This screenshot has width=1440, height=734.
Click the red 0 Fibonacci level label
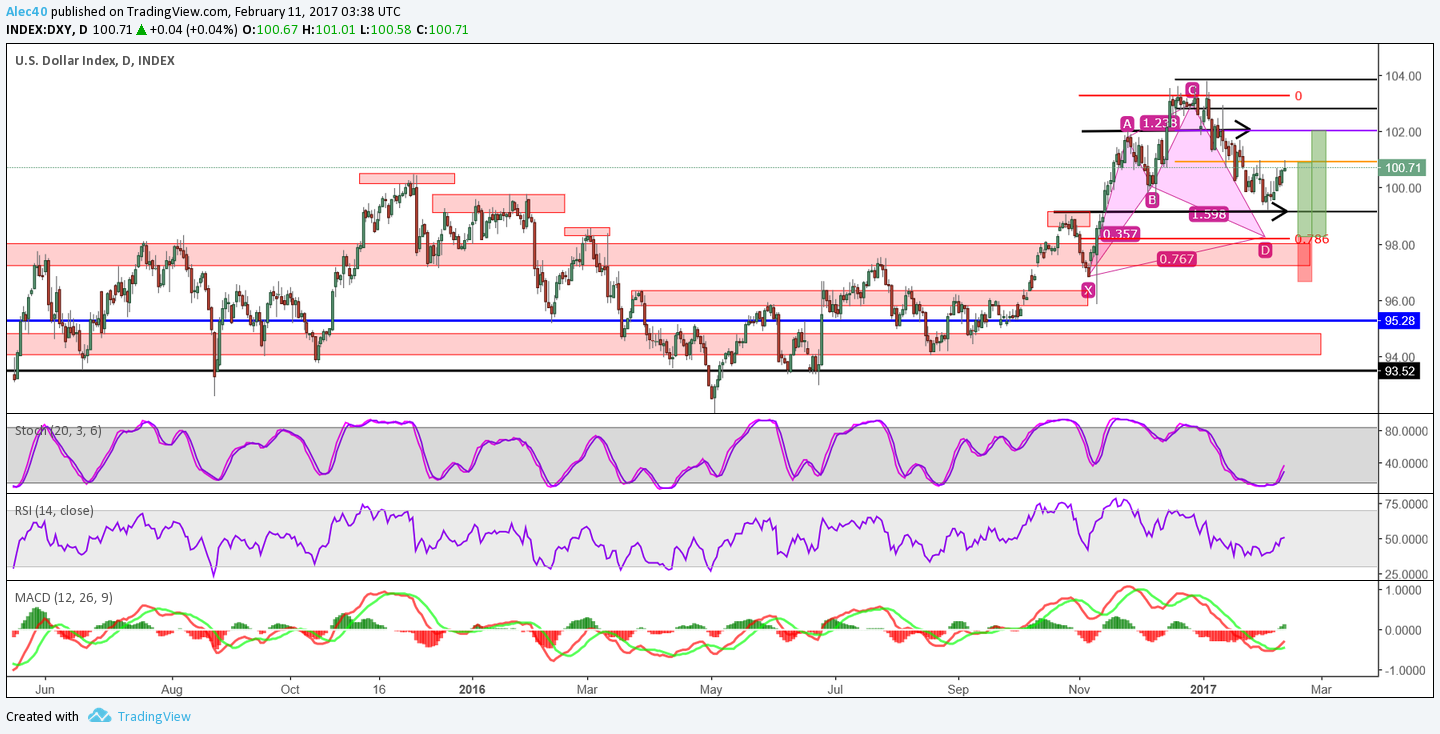1298,96
